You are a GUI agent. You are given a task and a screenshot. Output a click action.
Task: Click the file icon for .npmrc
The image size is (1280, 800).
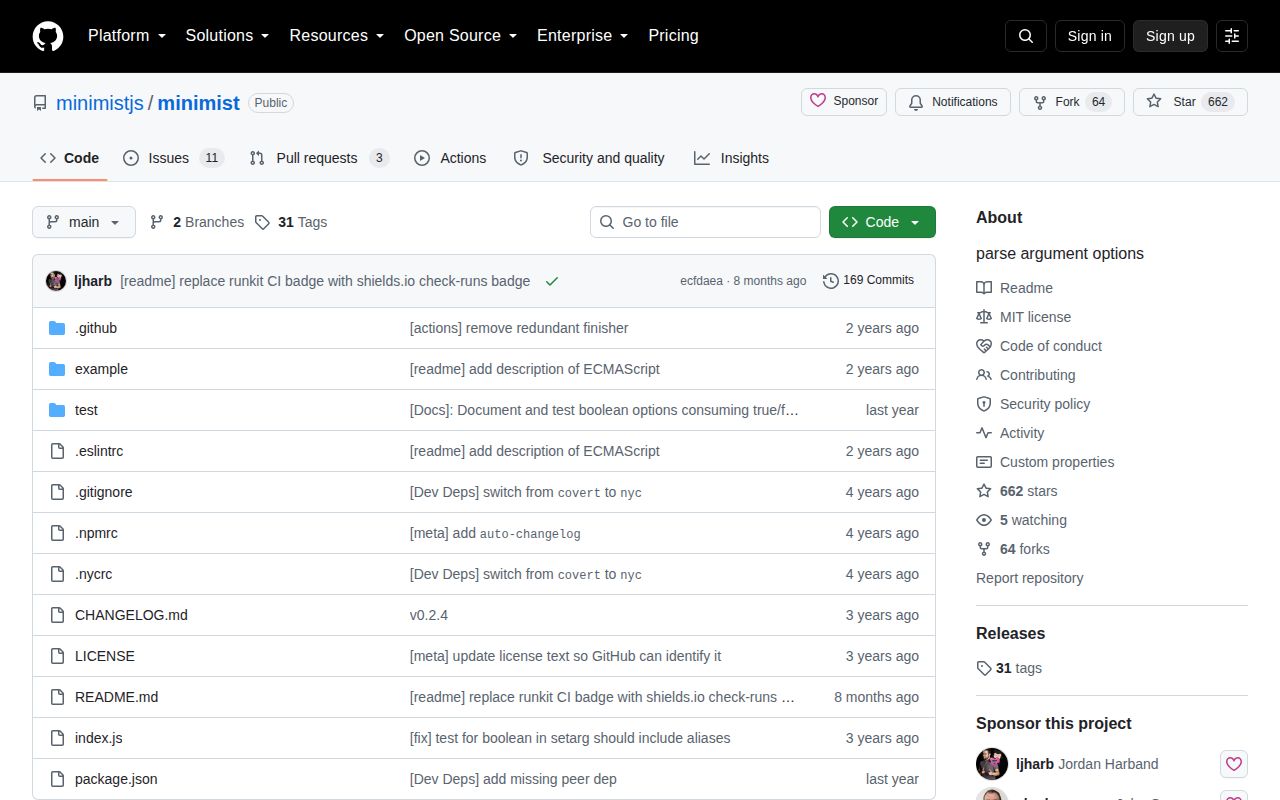pos(57,533)
